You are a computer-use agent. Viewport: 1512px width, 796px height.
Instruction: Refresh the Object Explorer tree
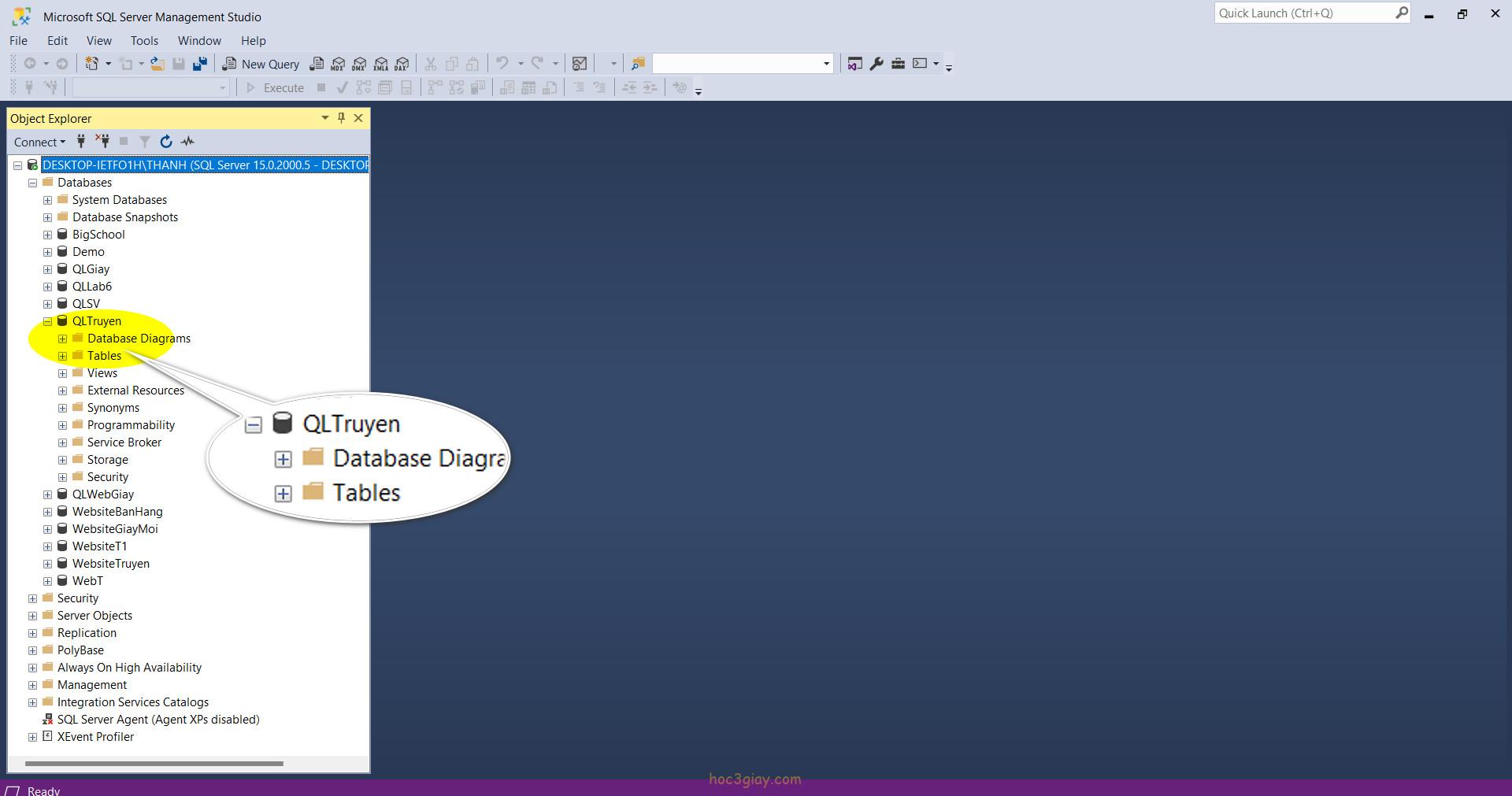coord(166,142)
